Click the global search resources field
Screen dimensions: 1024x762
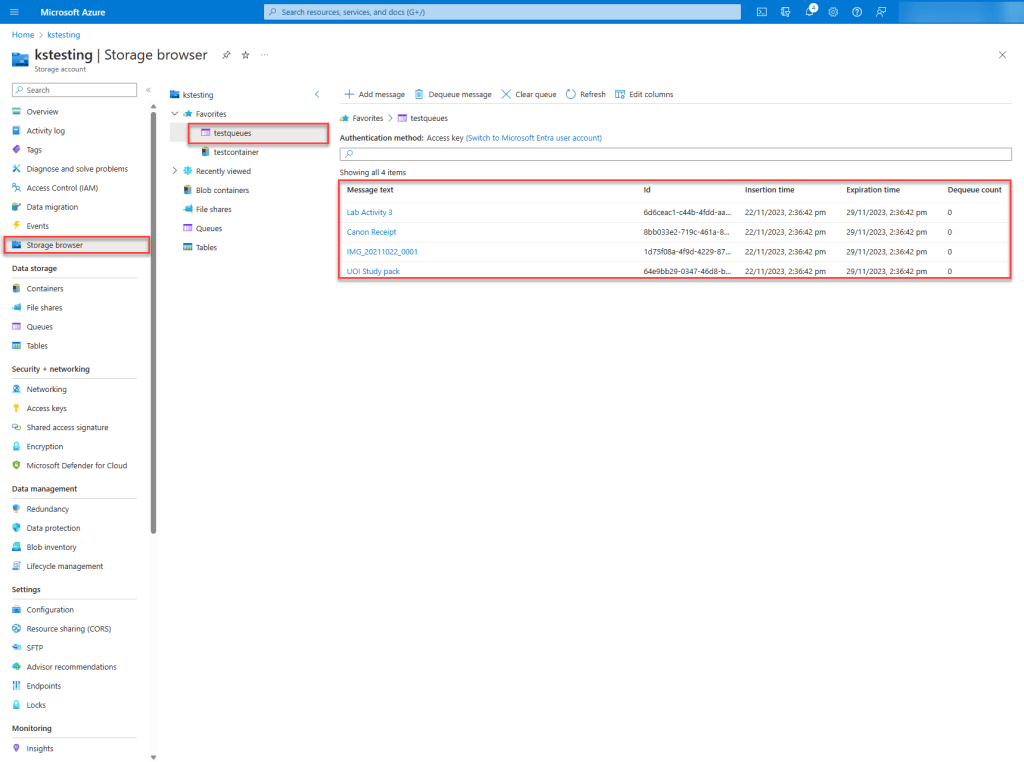click(x=502, y=12)
